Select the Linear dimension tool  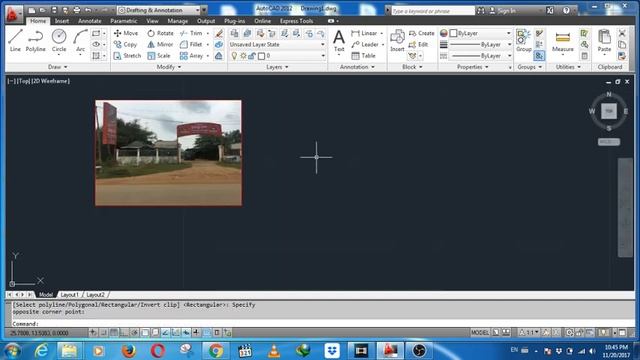pos(364,33)
